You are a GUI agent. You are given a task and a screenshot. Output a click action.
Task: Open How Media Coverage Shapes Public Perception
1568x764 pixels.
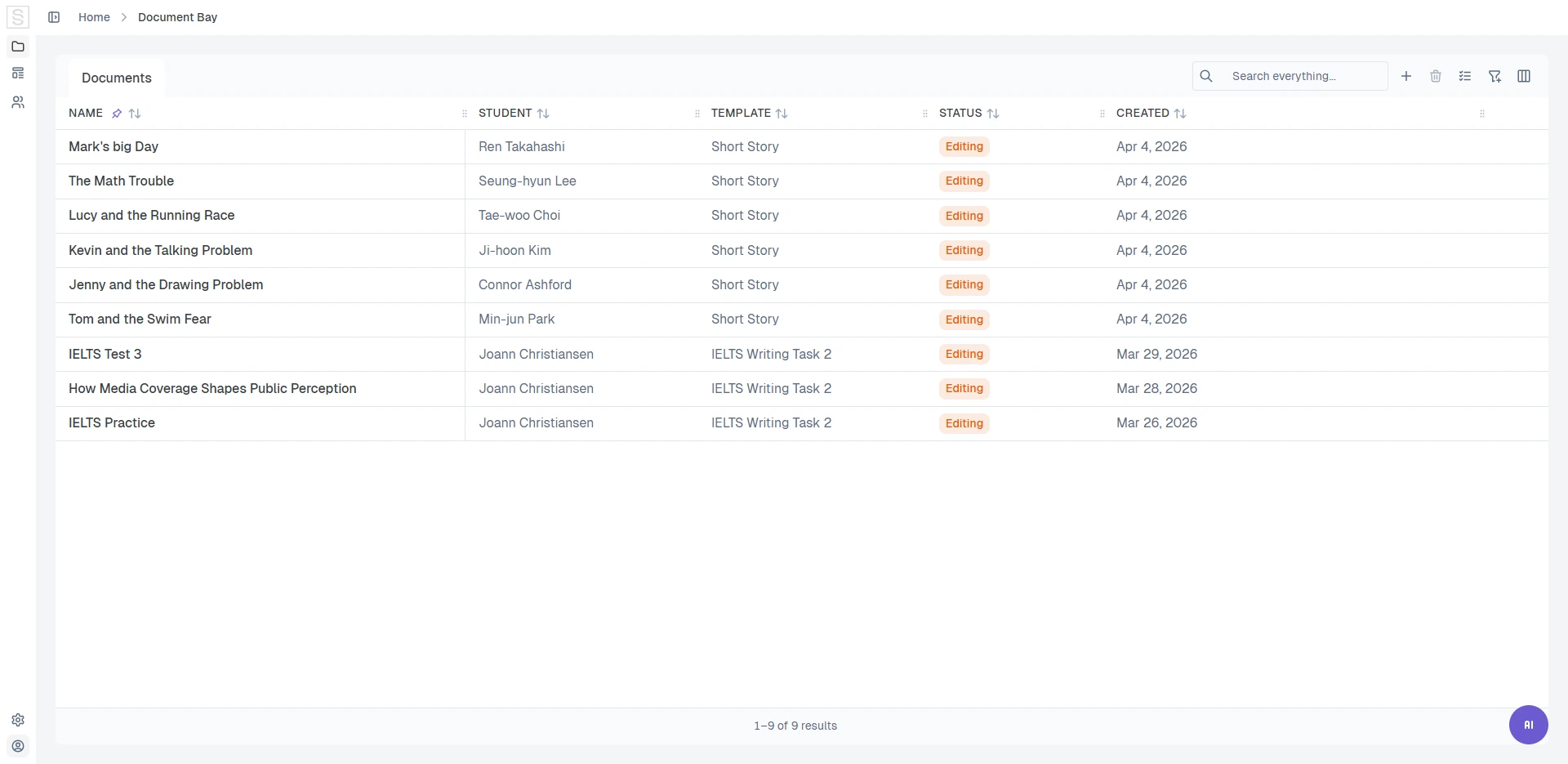[x=212, y=388]
